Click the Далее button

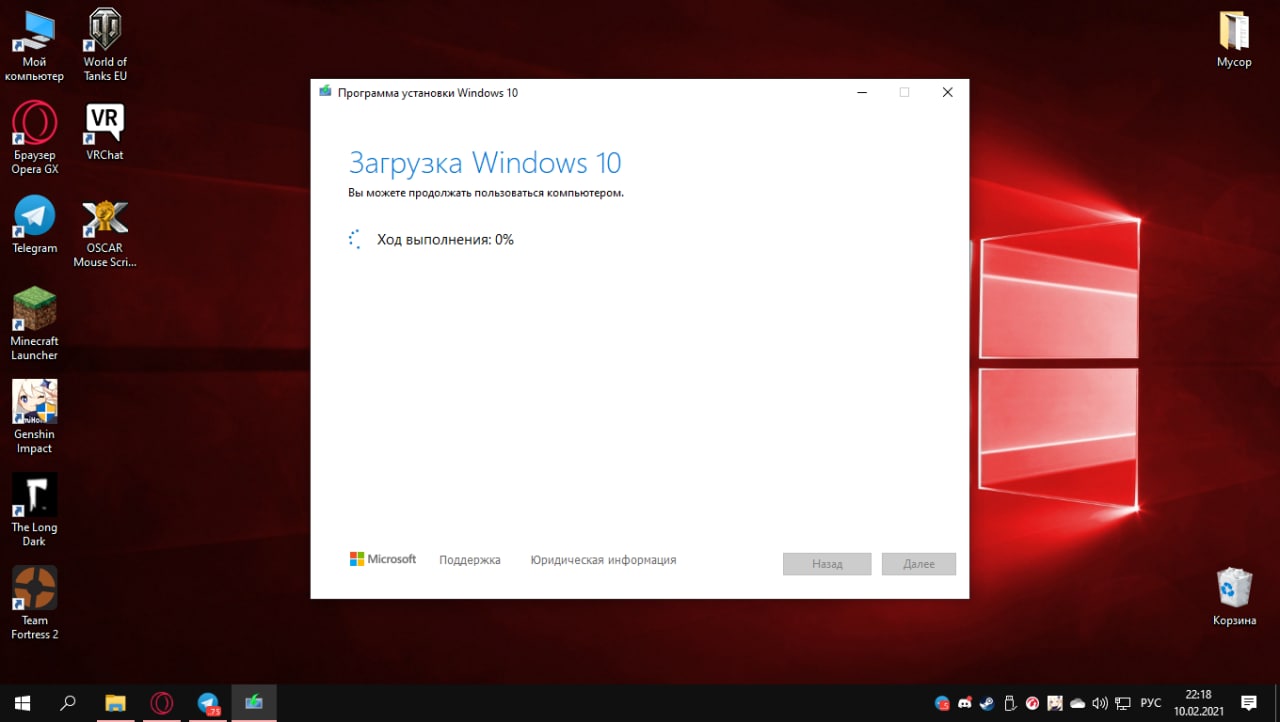pos(919,564)
